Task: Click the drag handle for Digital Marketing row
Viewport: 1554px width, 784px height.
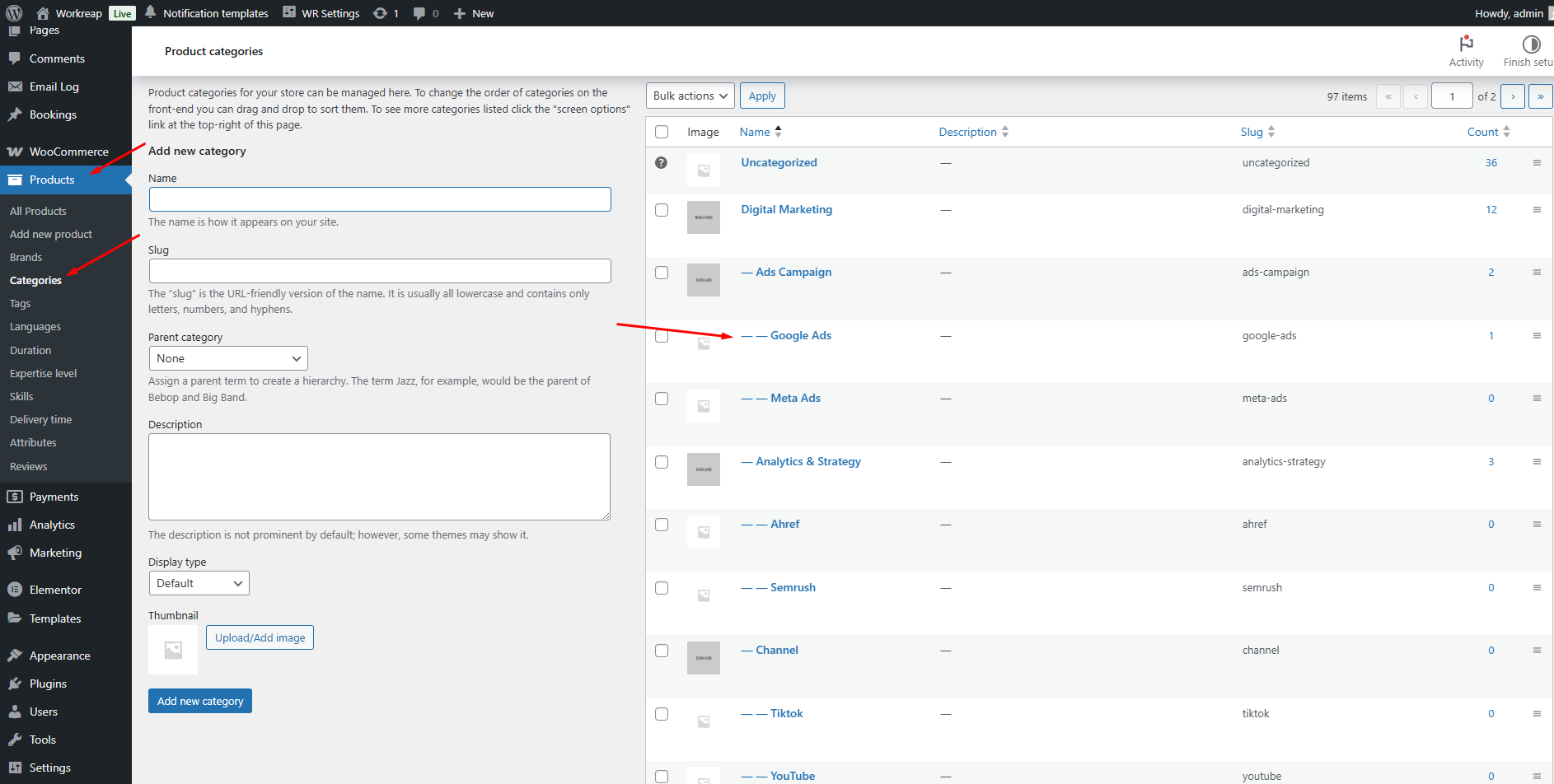Action: click(1537, 210)
